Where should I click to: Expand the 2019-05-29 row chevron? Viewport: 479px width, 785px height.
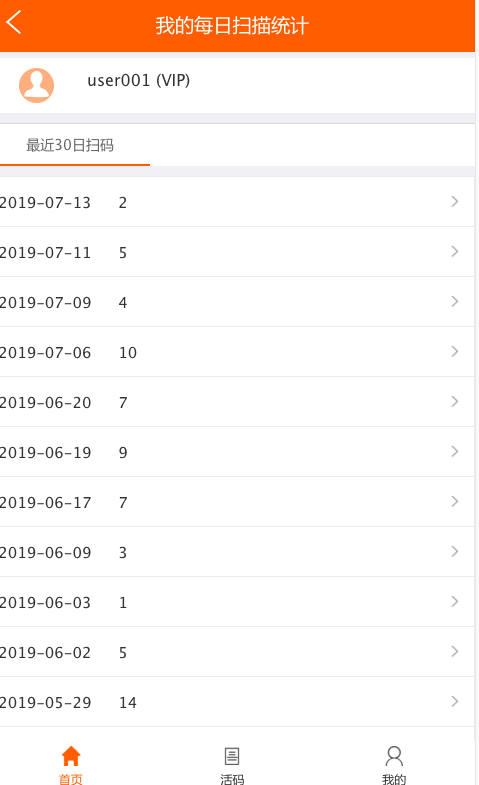[454, 701]
